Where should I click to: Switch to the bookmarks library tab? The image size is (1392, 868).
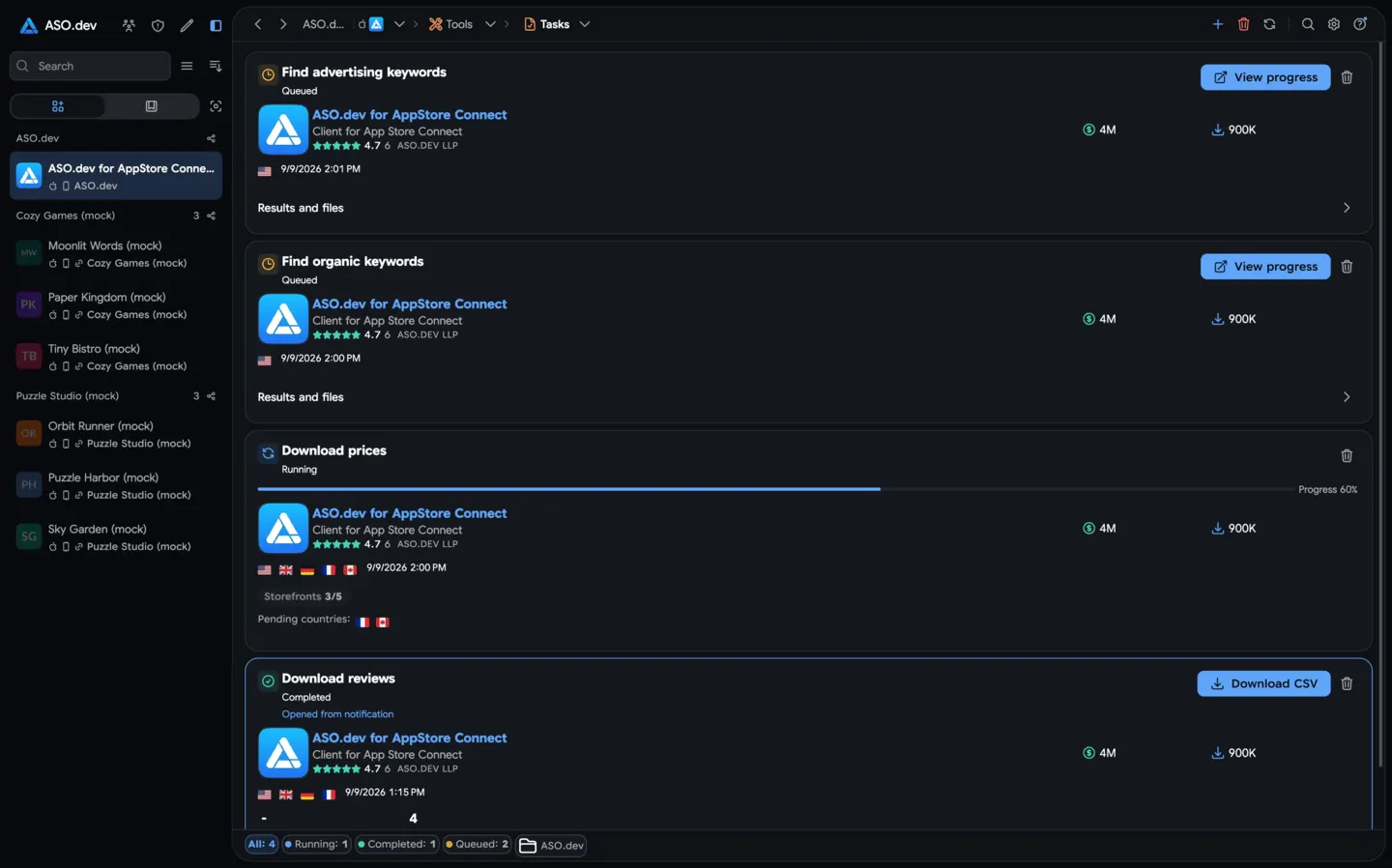point(152,106)
